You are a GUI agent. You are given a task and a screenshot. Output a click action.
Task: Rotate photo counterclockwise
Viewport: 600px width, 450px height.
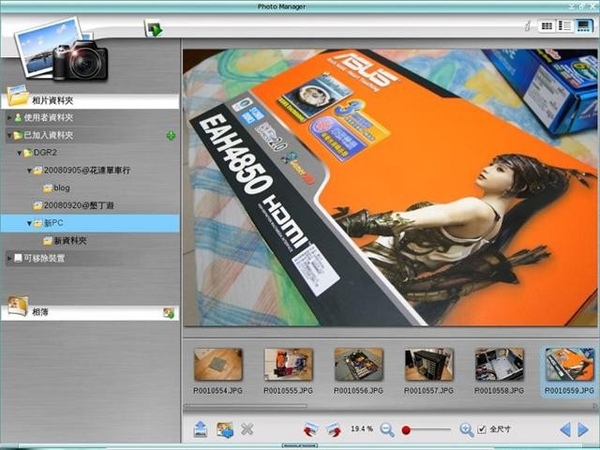pos(311,429)
